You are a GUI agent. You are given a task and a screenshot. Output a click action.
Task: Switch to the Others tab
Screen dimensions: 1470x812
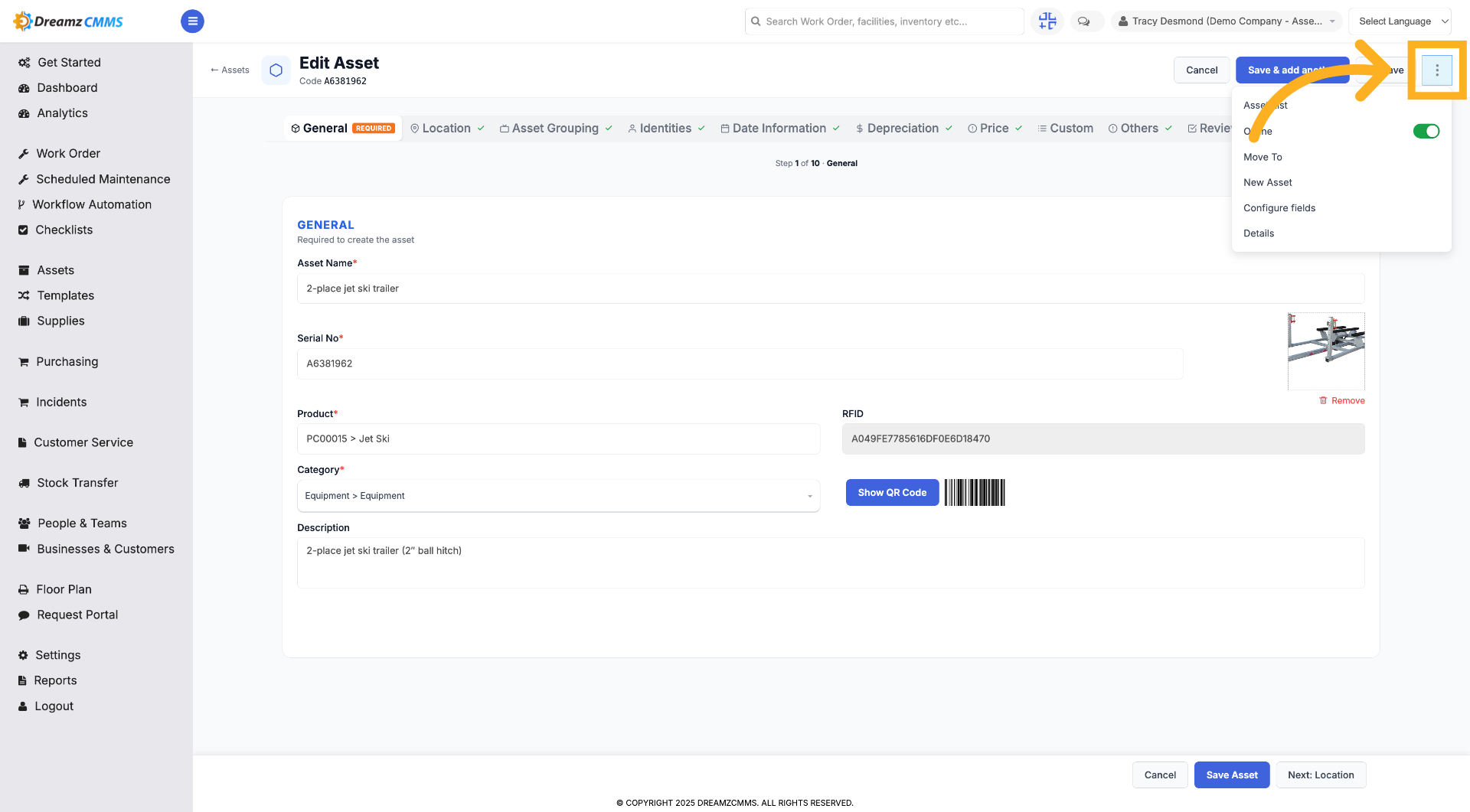[x=1140, y=129]
